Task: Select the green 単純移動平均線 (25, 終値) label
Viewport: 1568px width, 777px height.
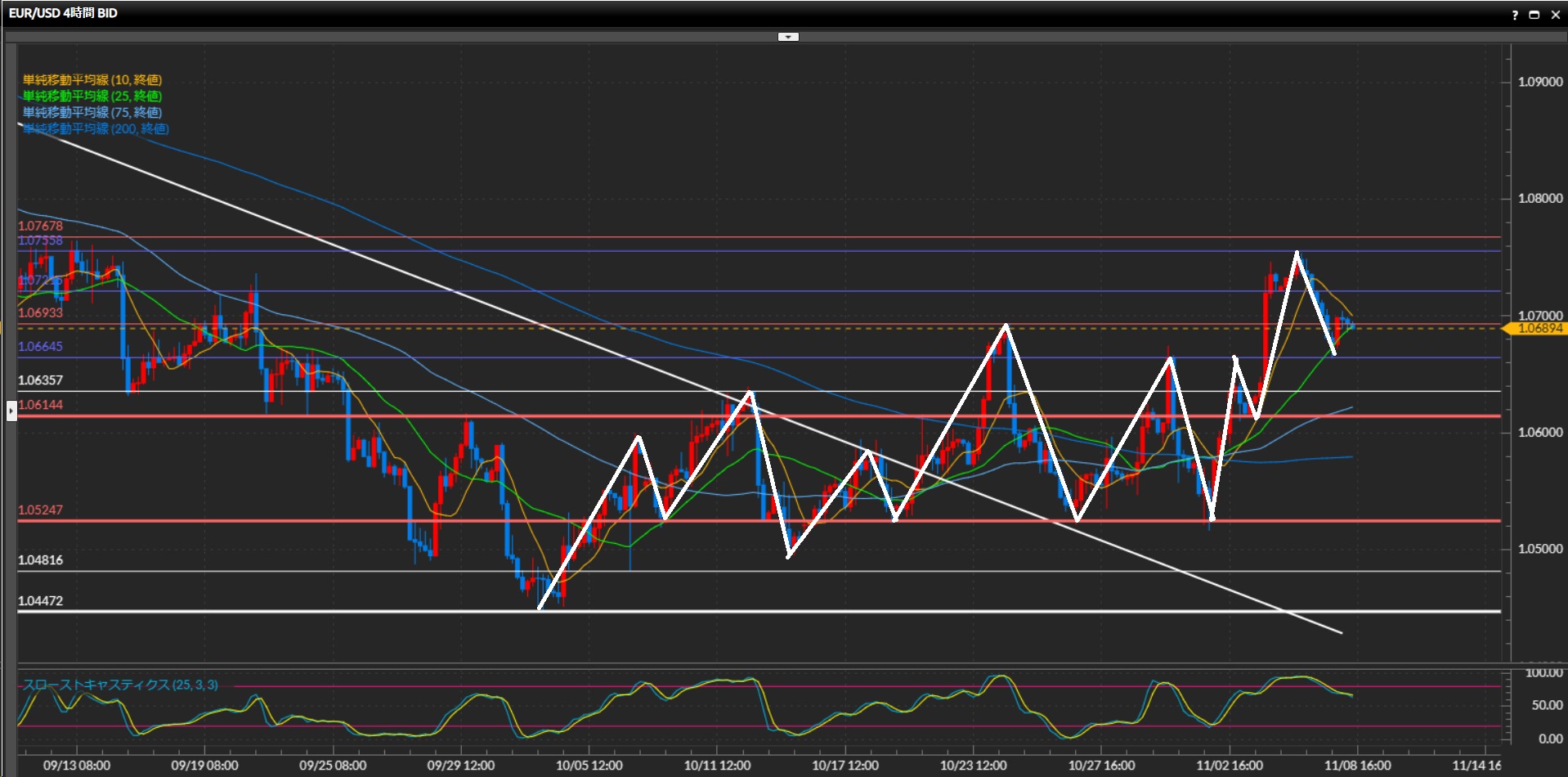Action: pos(92,97)
